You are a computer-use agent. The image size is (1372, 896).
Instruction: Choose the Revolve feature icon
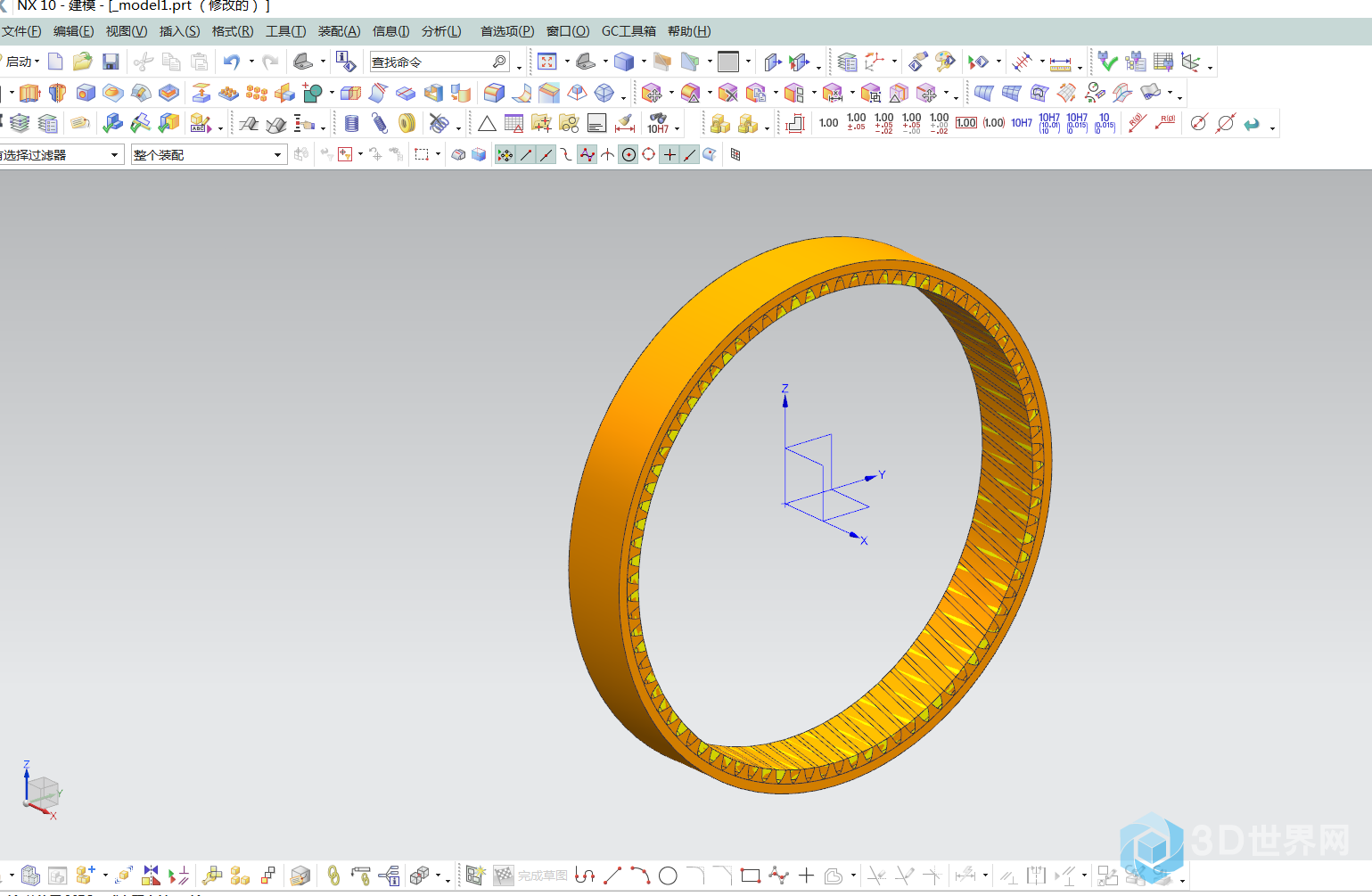coord(57,93)
